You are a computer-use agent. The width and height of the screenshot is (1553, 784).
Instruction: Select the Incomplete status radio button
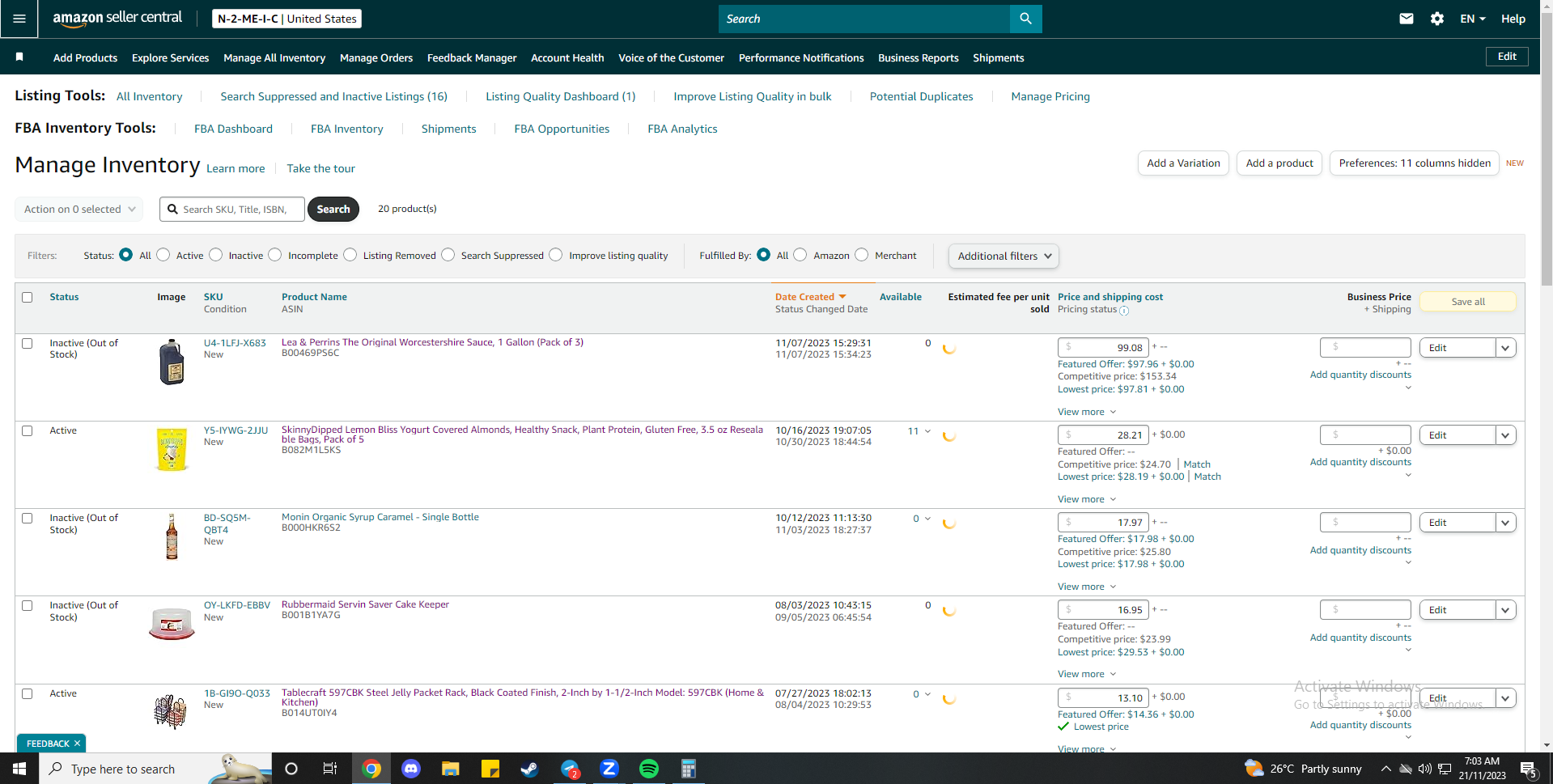point(275,255)
